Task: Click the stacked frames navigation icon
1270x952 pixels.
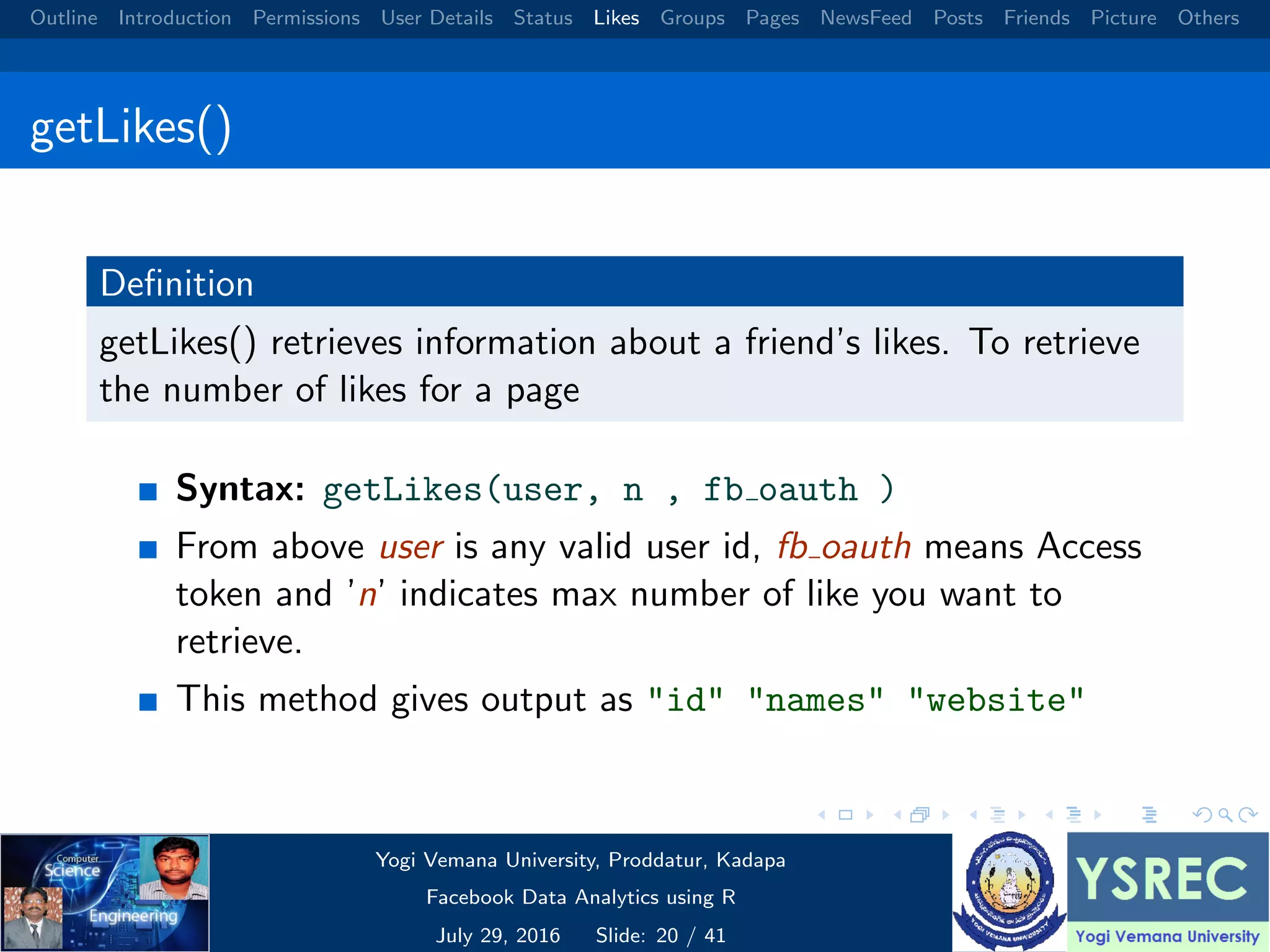Action: (920, 815)
